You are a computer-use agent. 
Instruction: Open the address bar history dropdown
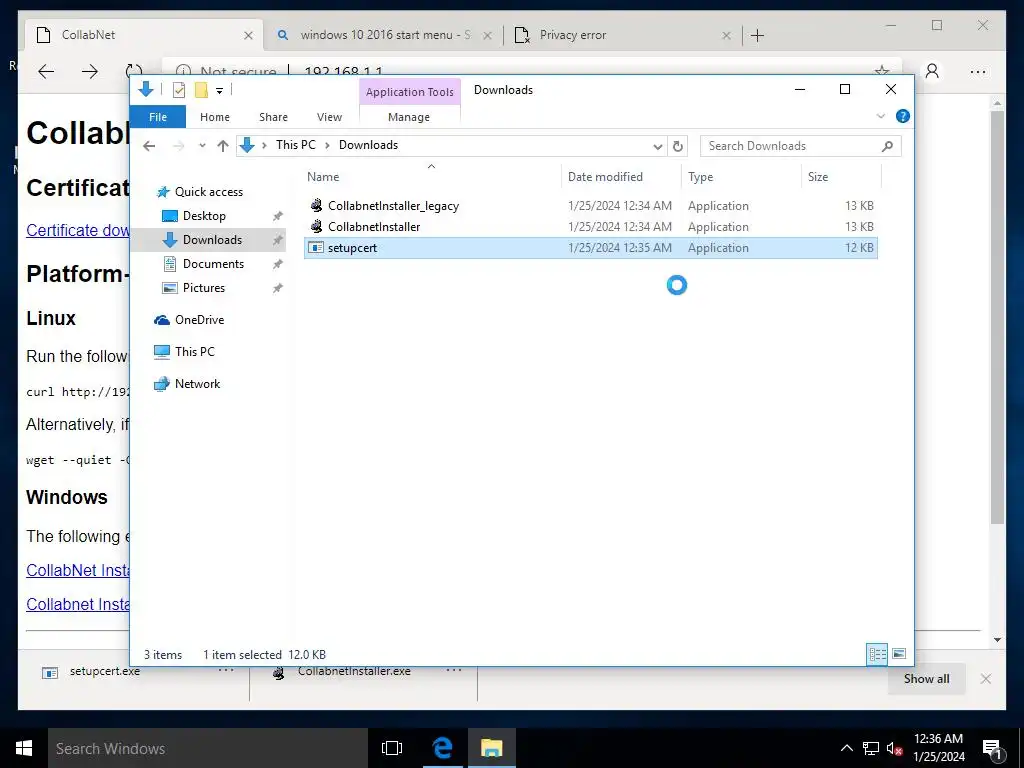(x=658, y=146)
